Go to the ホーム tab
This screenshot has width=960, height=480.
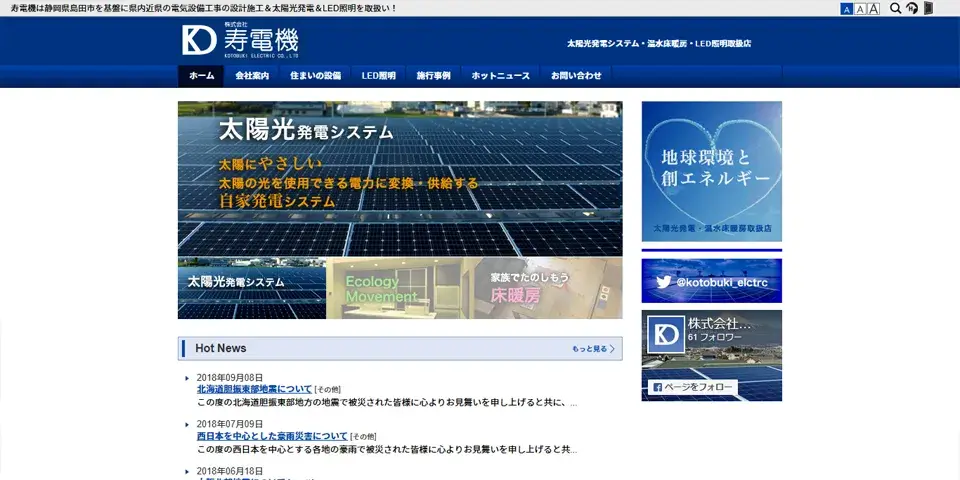tap(201, 76)
